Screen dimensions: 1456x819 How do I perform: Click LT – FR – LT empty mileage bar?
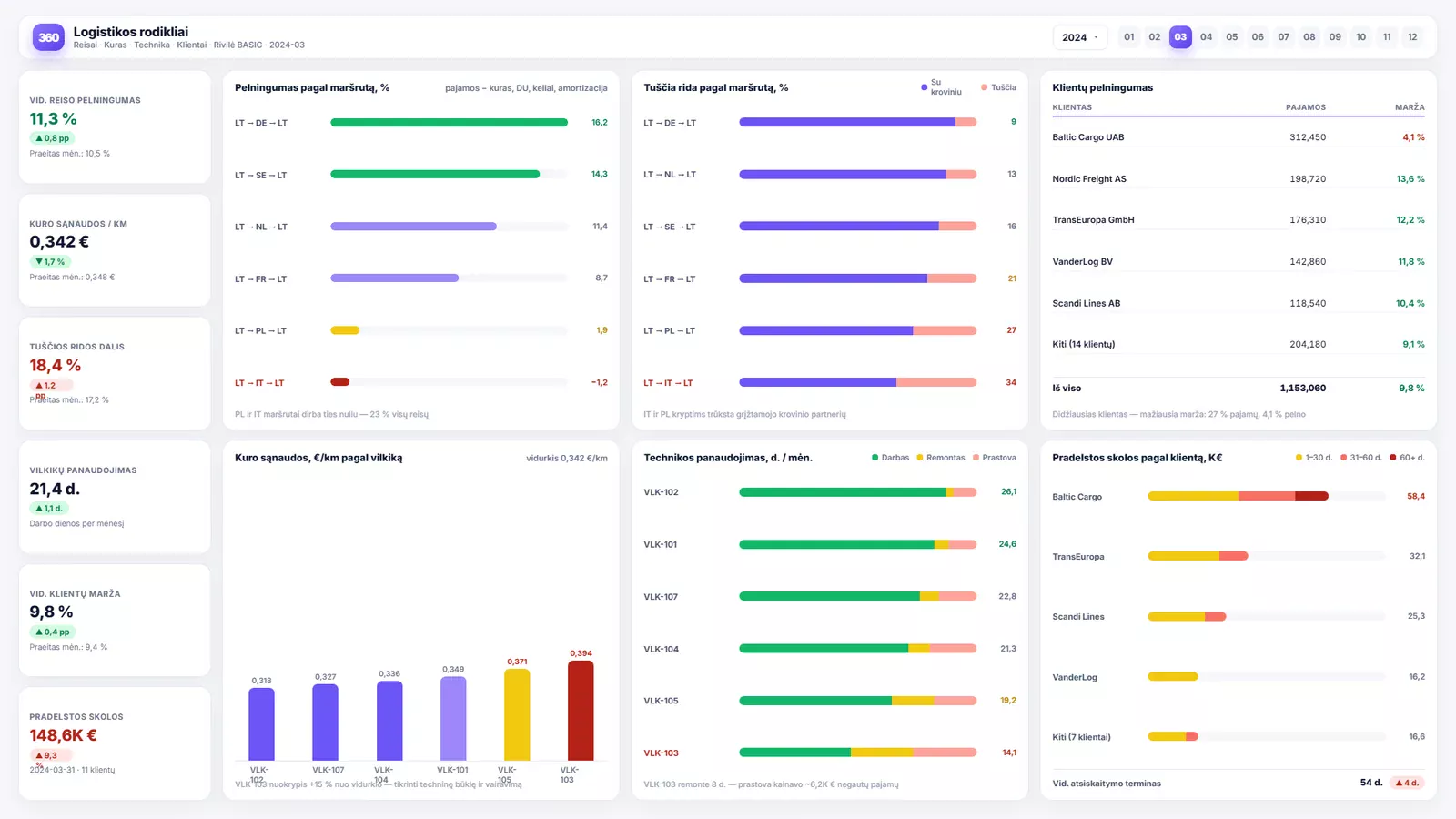coord(858,279)
